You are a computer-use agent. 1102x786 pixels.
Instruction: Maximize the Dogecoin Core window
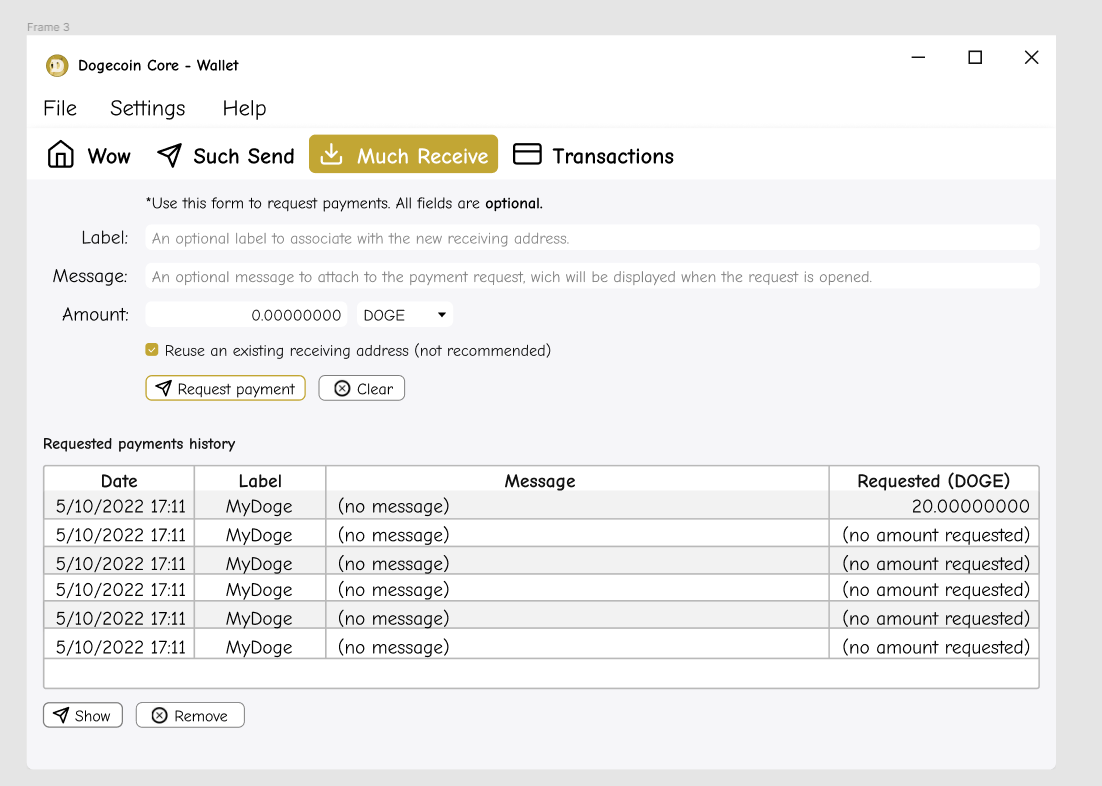click(x=975, y=57)
